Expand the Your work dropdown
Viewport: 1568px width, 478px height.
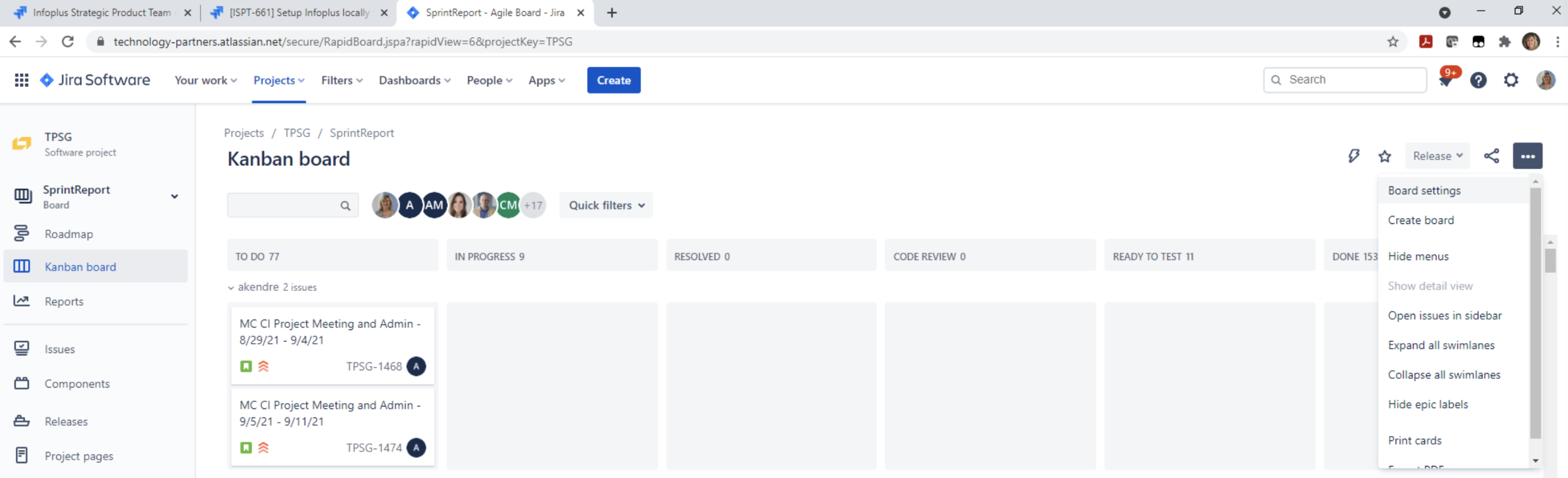(206, 80)
